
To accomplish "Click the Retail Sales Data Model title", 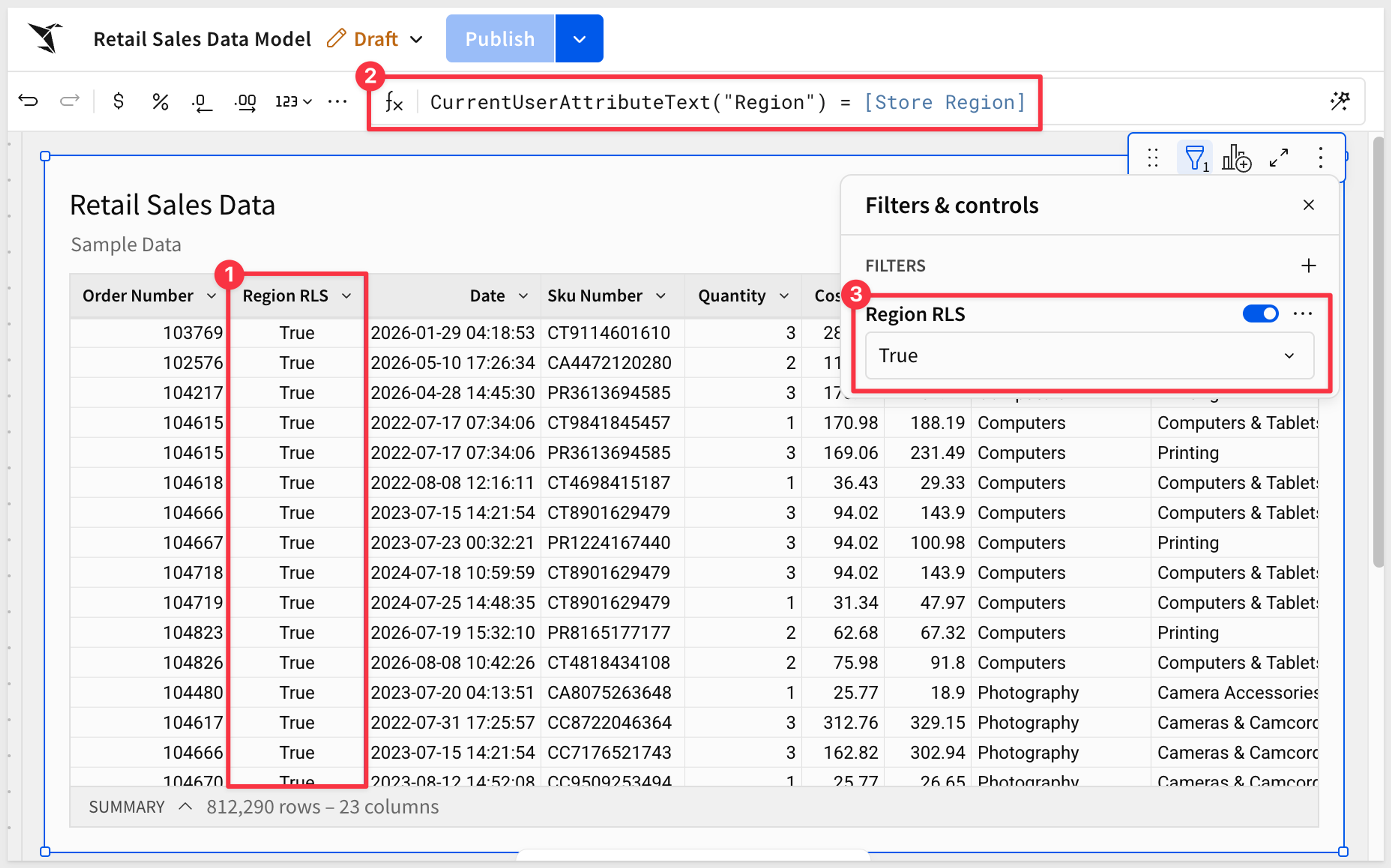I will click(x=202, y=39).
